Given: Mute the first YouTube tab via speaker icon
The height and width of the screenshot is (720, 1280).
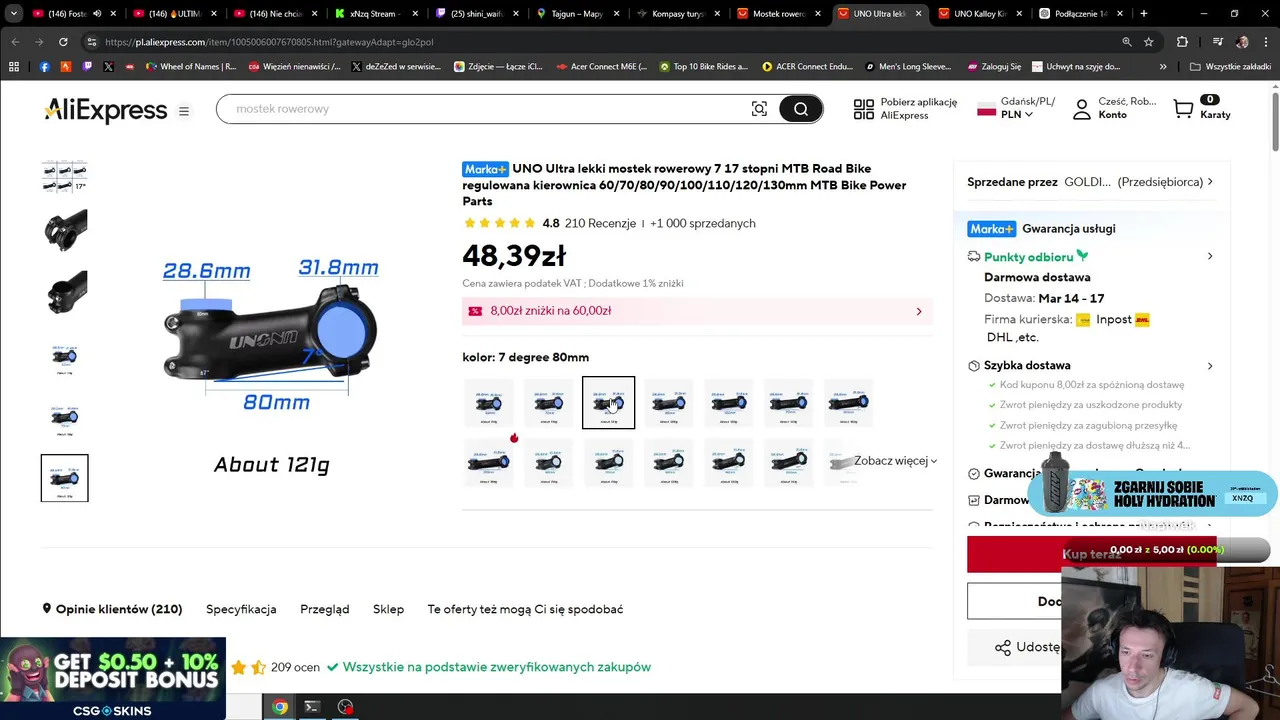Looking at the screenshot, I should point(97,14).
